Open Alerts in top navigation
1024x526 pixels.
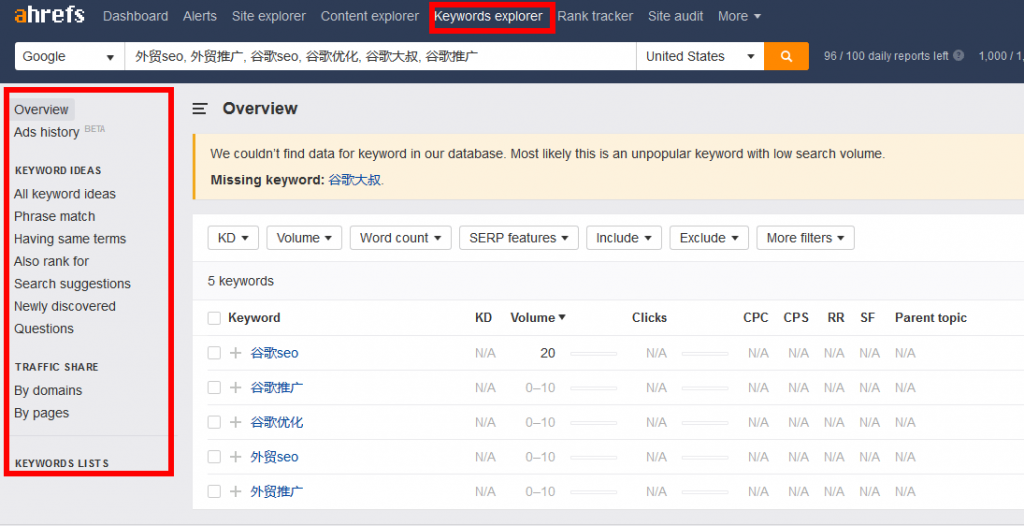[x=200, y=16]
